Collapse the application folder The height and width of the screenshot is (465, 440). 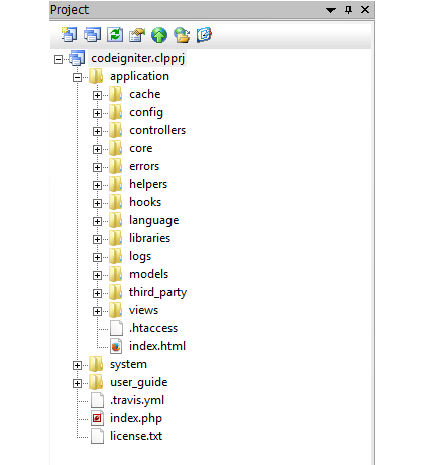tap(77, 77)
